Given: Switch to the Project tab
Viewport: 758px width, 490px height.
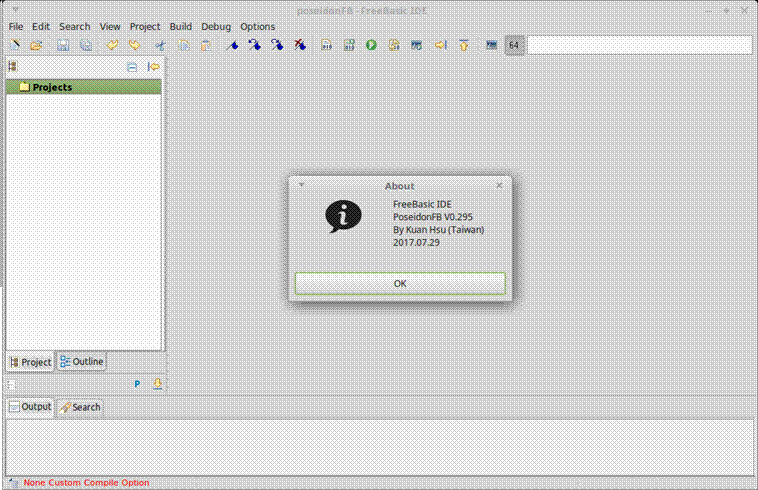Looking at the screenshot, I should tap(30, 362).
